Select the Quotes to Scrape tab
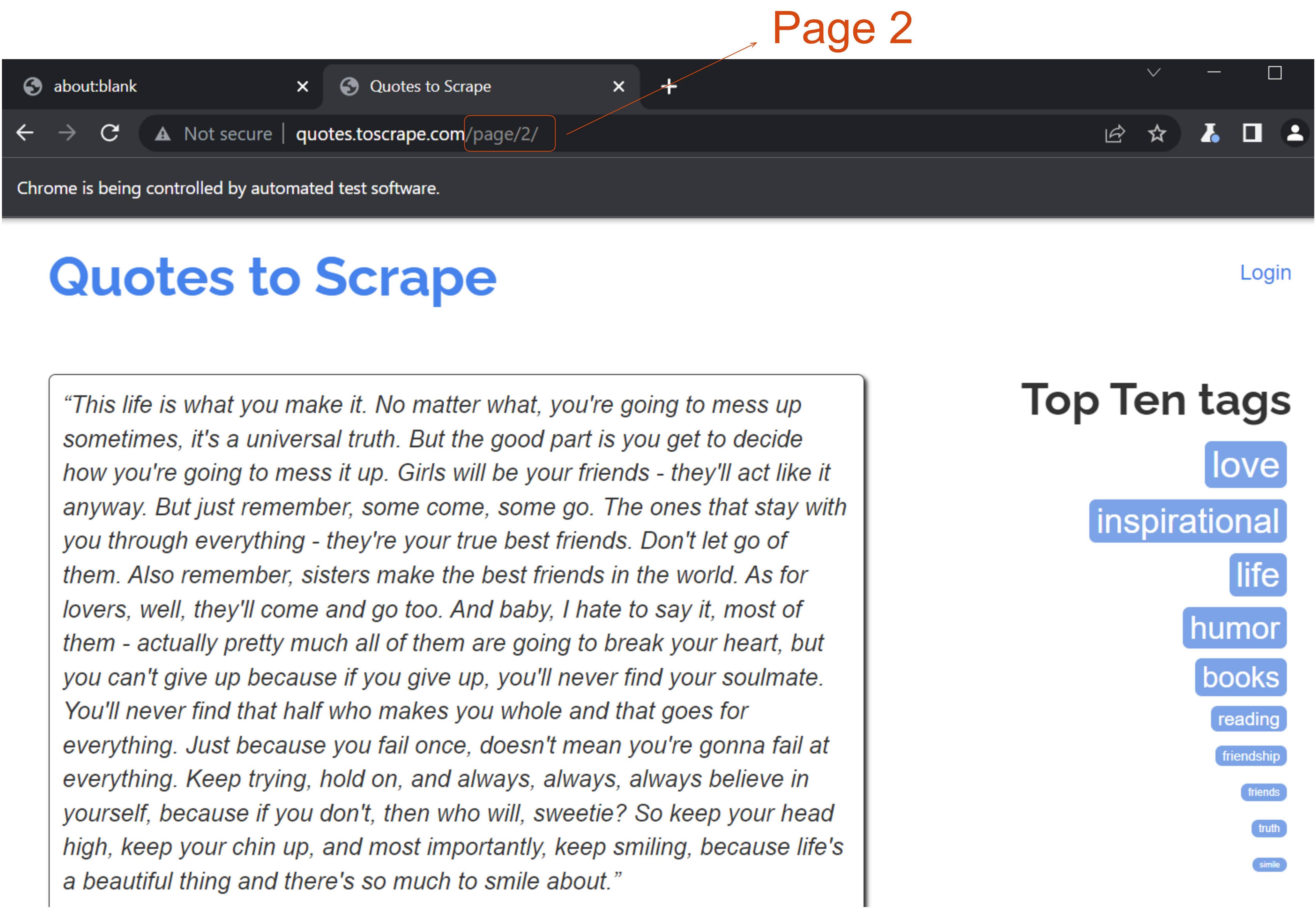The image size is (1316, 909). click(x=481, y=87)
